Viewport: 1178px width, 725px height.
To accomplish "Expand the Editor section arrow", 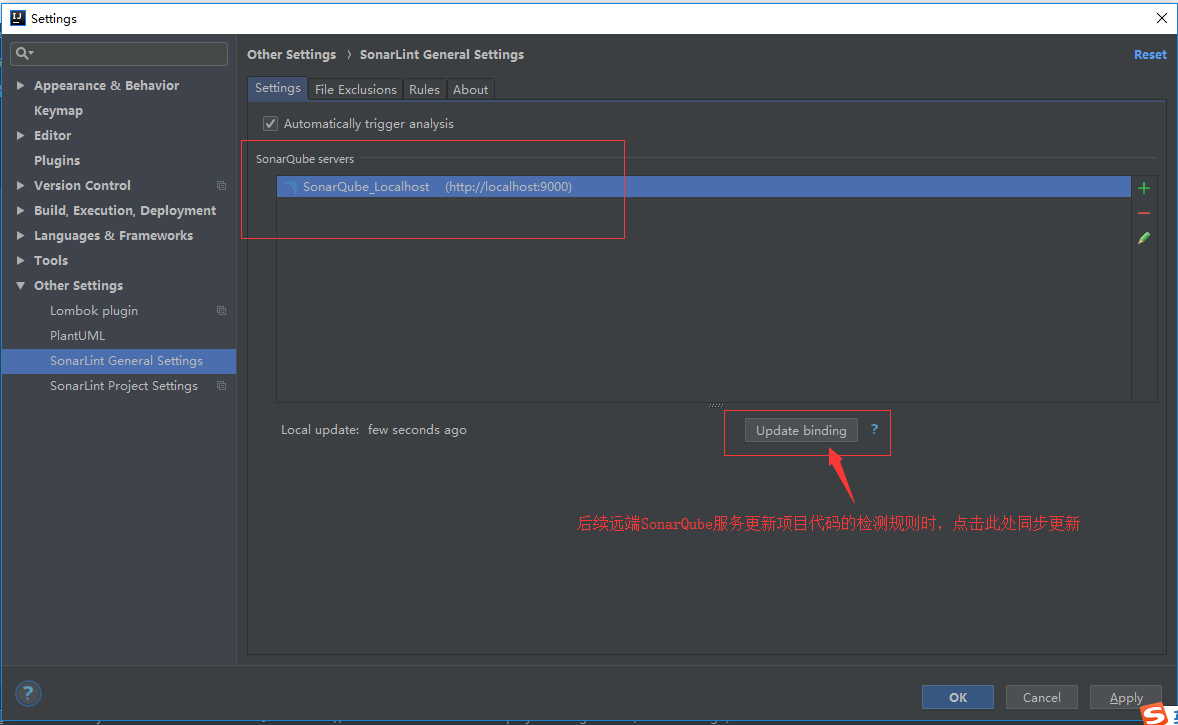I will coord(20,135).
